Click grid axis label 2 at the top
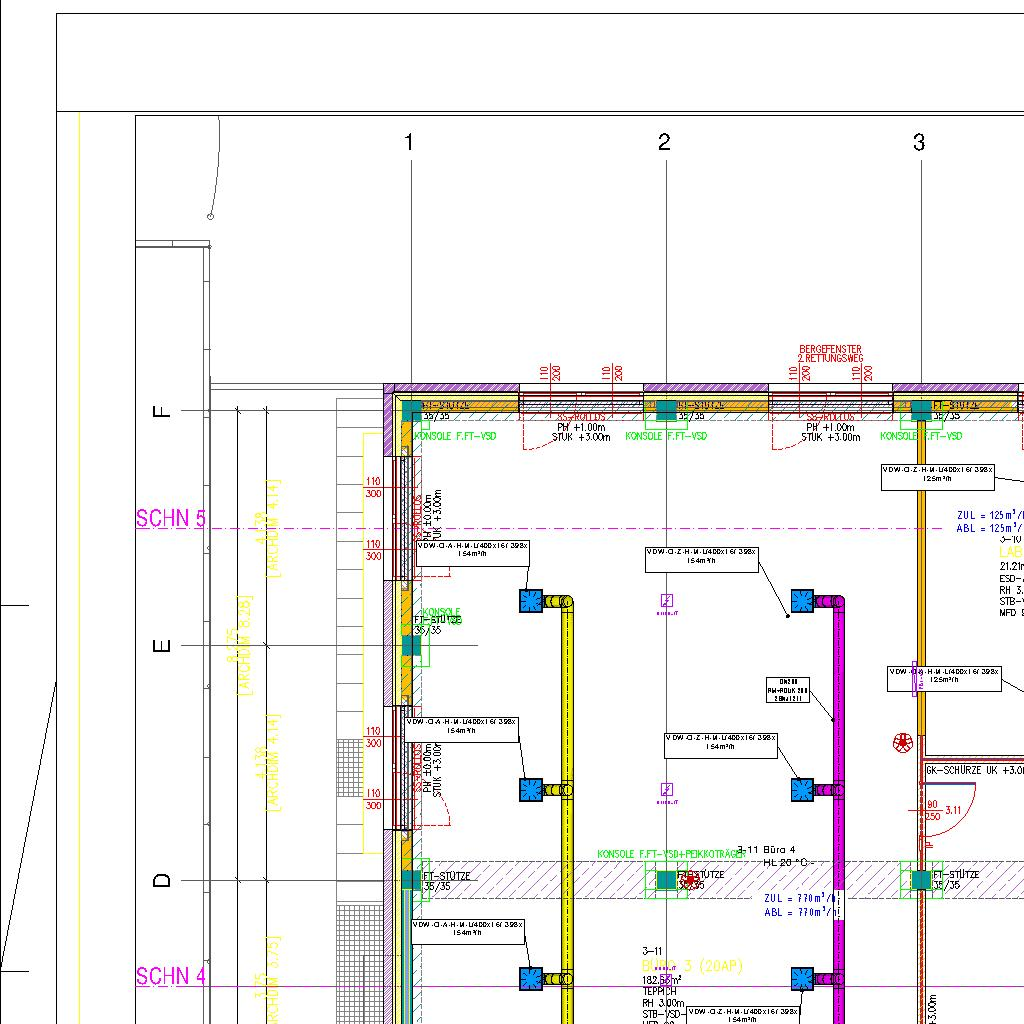This screenshot has width=1024, height=1024. (x=664, y=142)
